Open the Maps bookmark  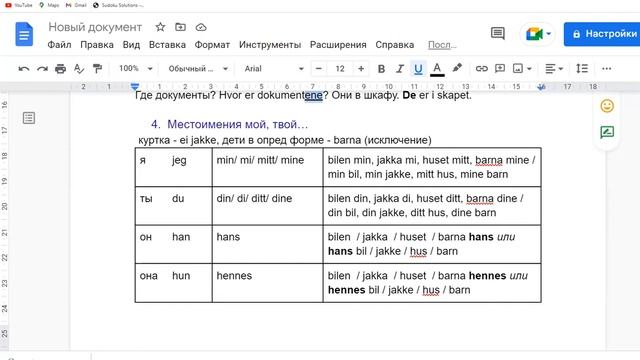(x=49, y=5)
